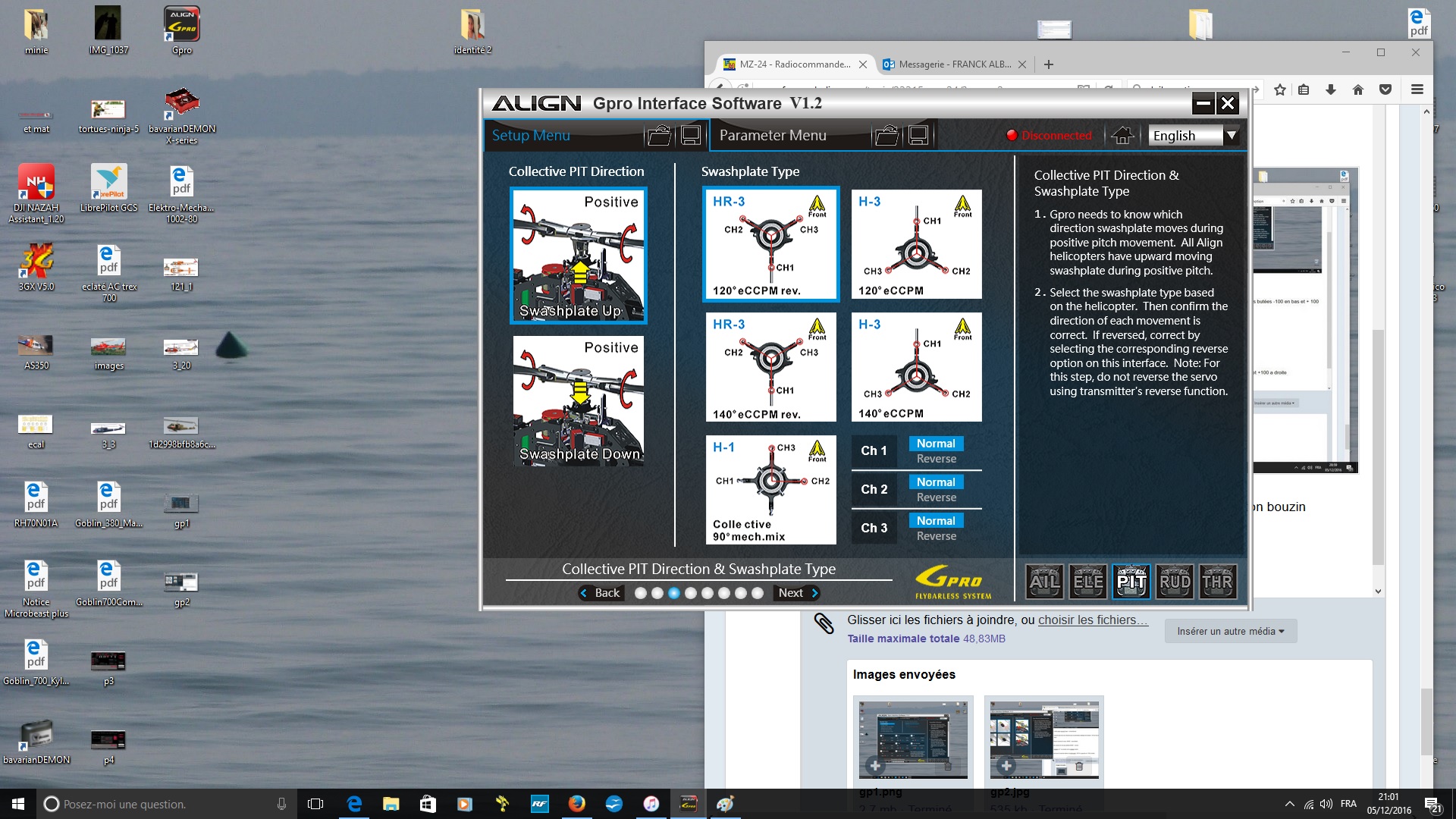Screen dimensions: 1456x819
Task: Select DJI NAZAH Assistant desktop icon
Action: click(x=36, y=194)
